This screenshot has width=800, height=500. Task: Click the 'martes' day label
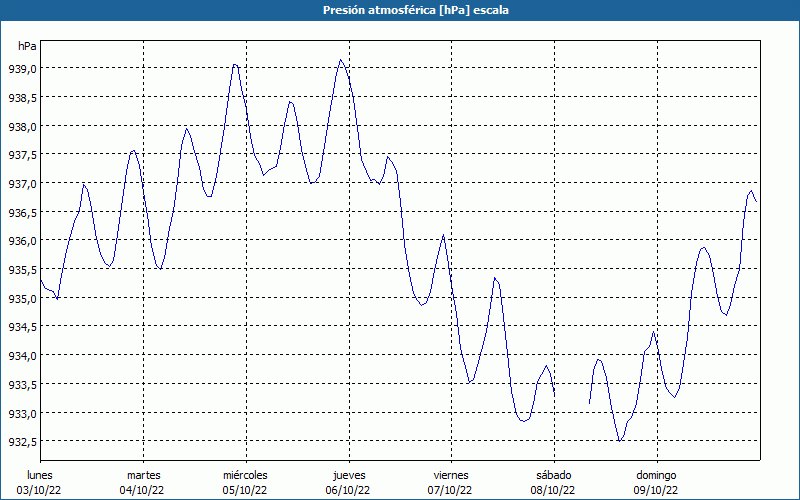(144, 475)
